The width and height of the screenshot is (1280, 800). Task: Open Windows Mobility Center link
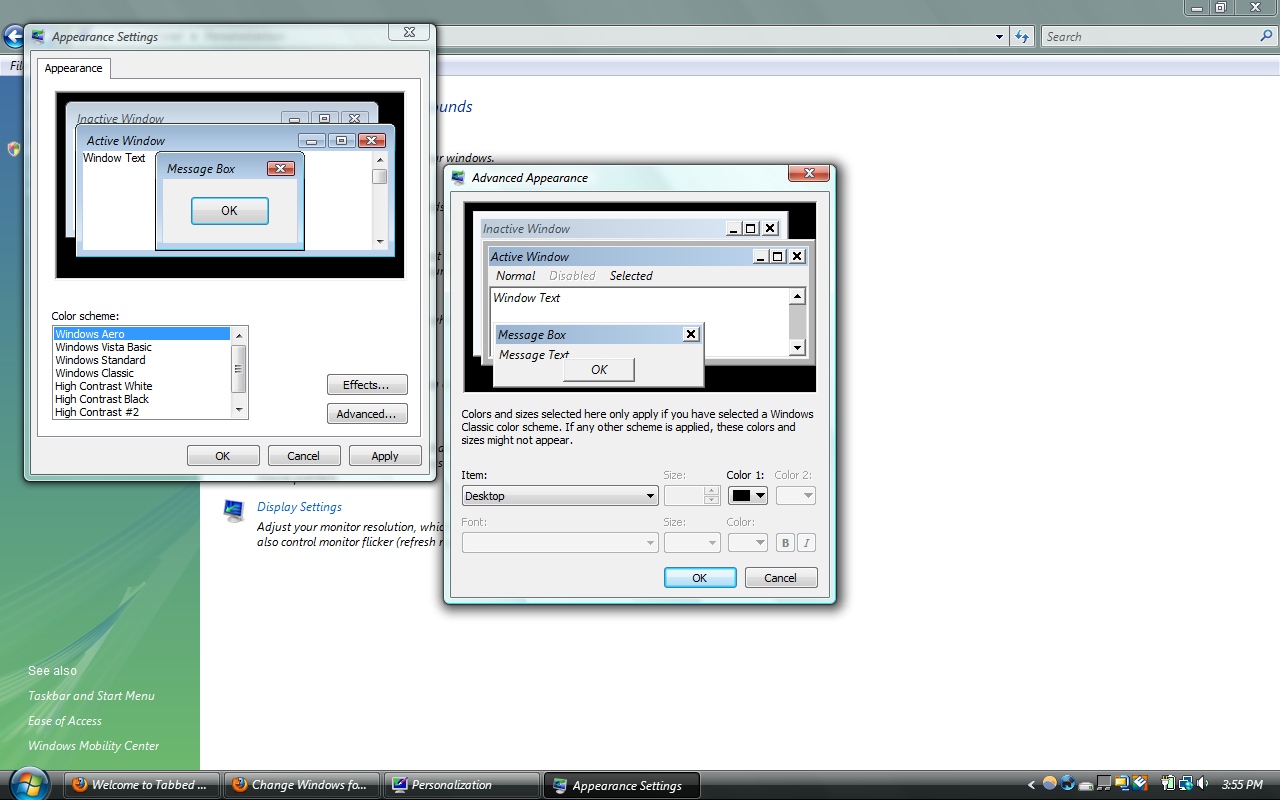[94, 746]
